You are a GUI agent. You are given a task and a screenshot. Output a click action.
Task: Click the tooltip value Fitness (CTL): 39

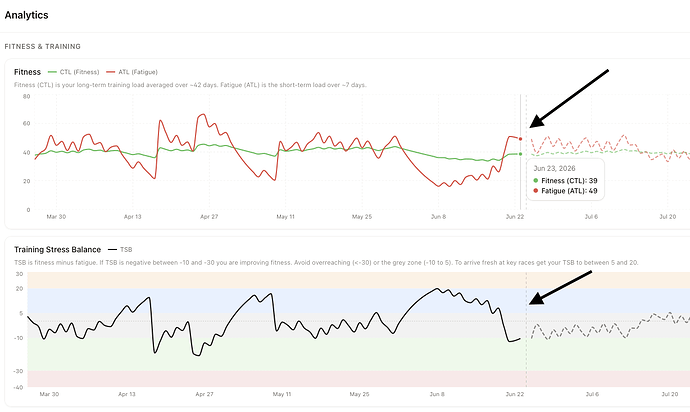[x=565, y=180]
